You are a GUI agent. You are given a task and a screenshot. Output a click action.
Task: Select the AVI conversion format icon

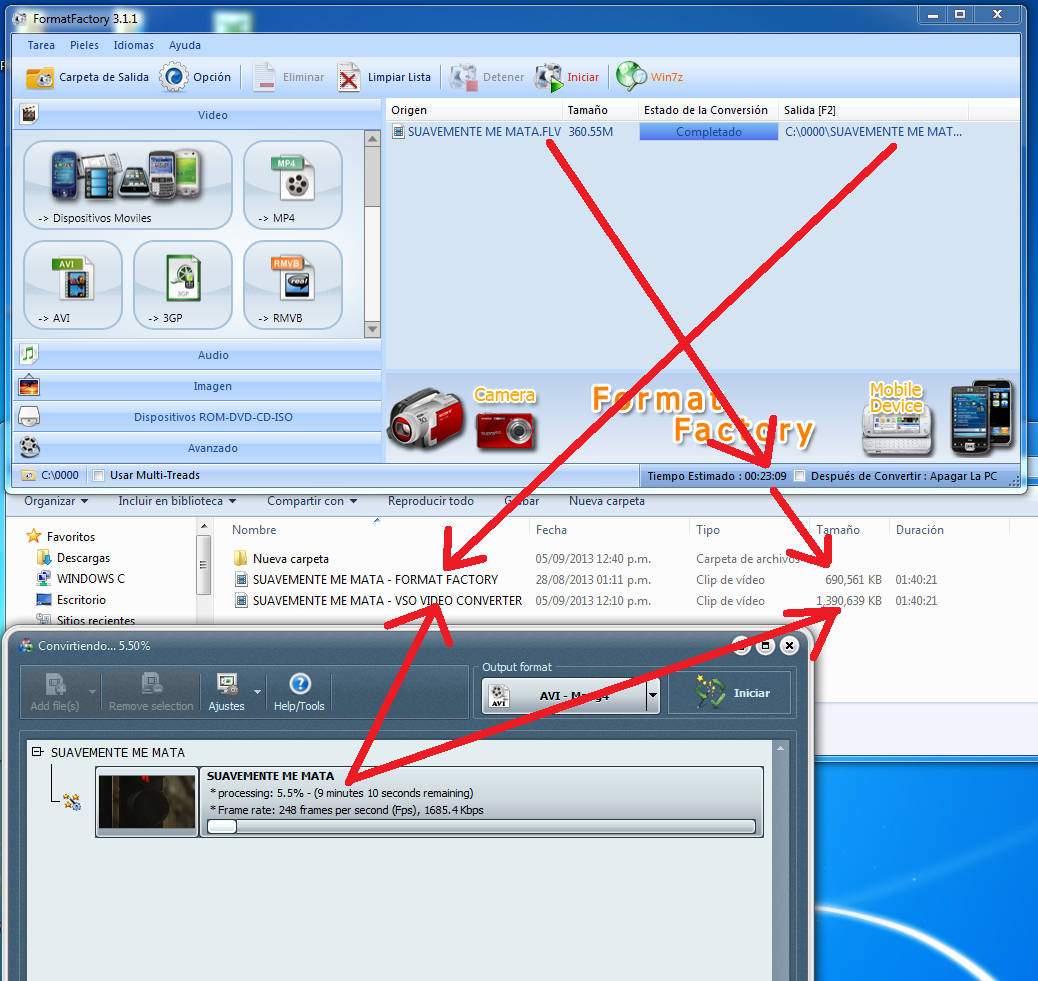coord(73,285)
